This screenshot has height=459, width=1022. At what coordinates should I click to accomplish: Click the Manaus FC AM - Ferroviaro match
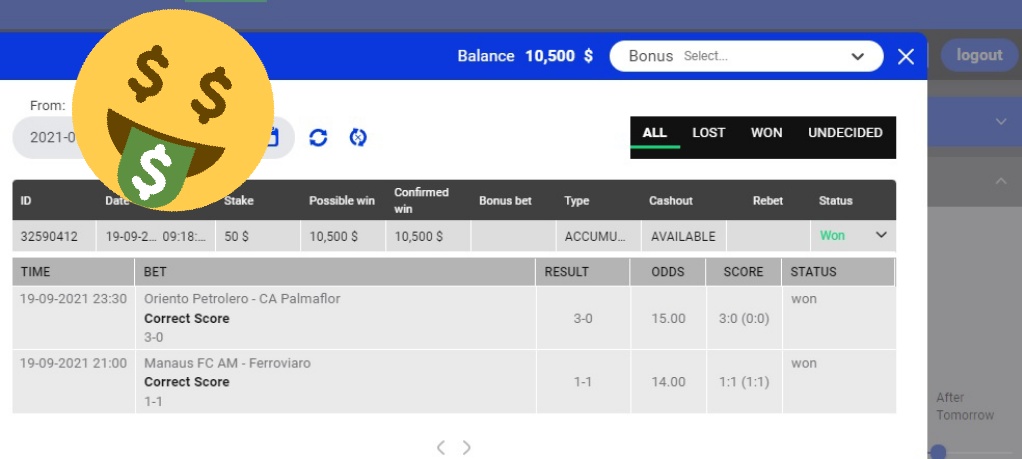click(x=227, y=363)
